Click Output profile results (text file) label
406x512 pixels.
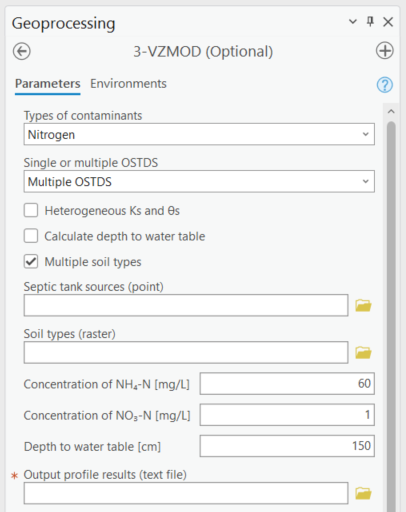[105, 475]
